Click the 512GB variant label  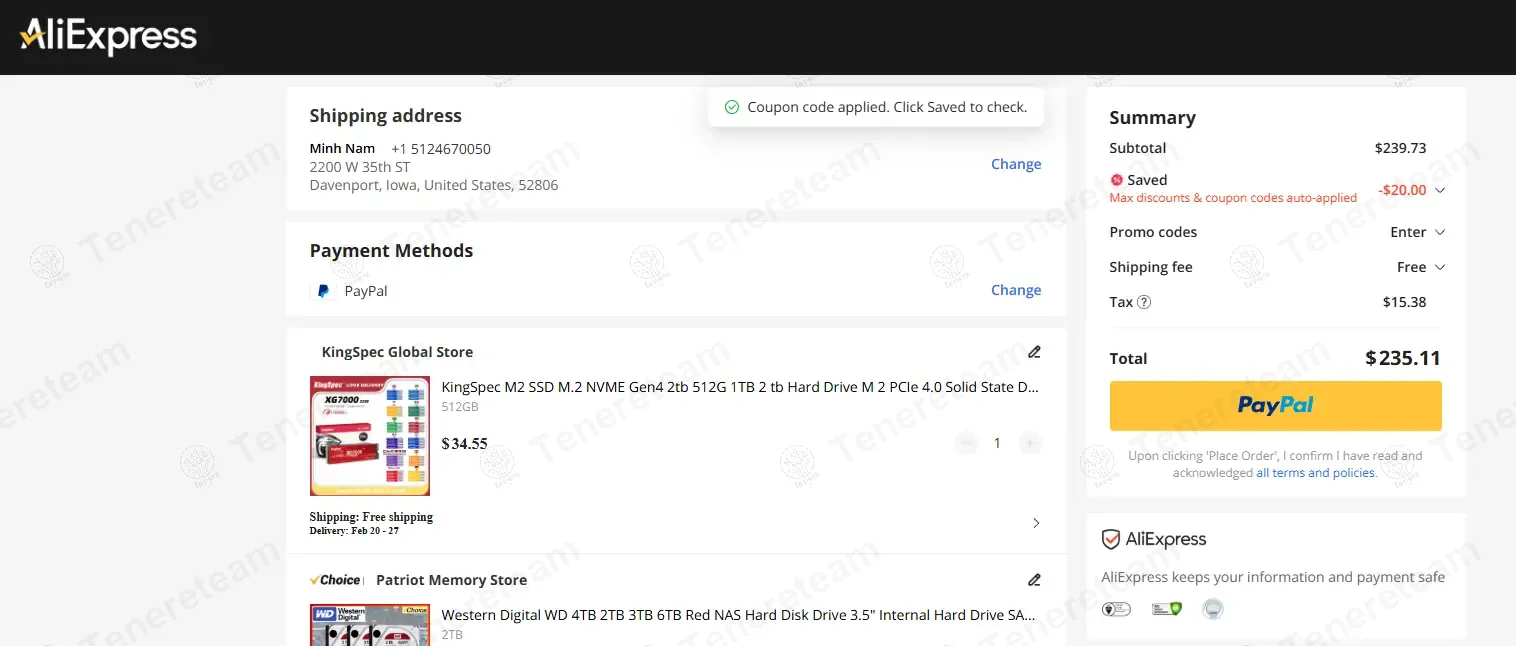pyautogui.click(x=460, y=407)
